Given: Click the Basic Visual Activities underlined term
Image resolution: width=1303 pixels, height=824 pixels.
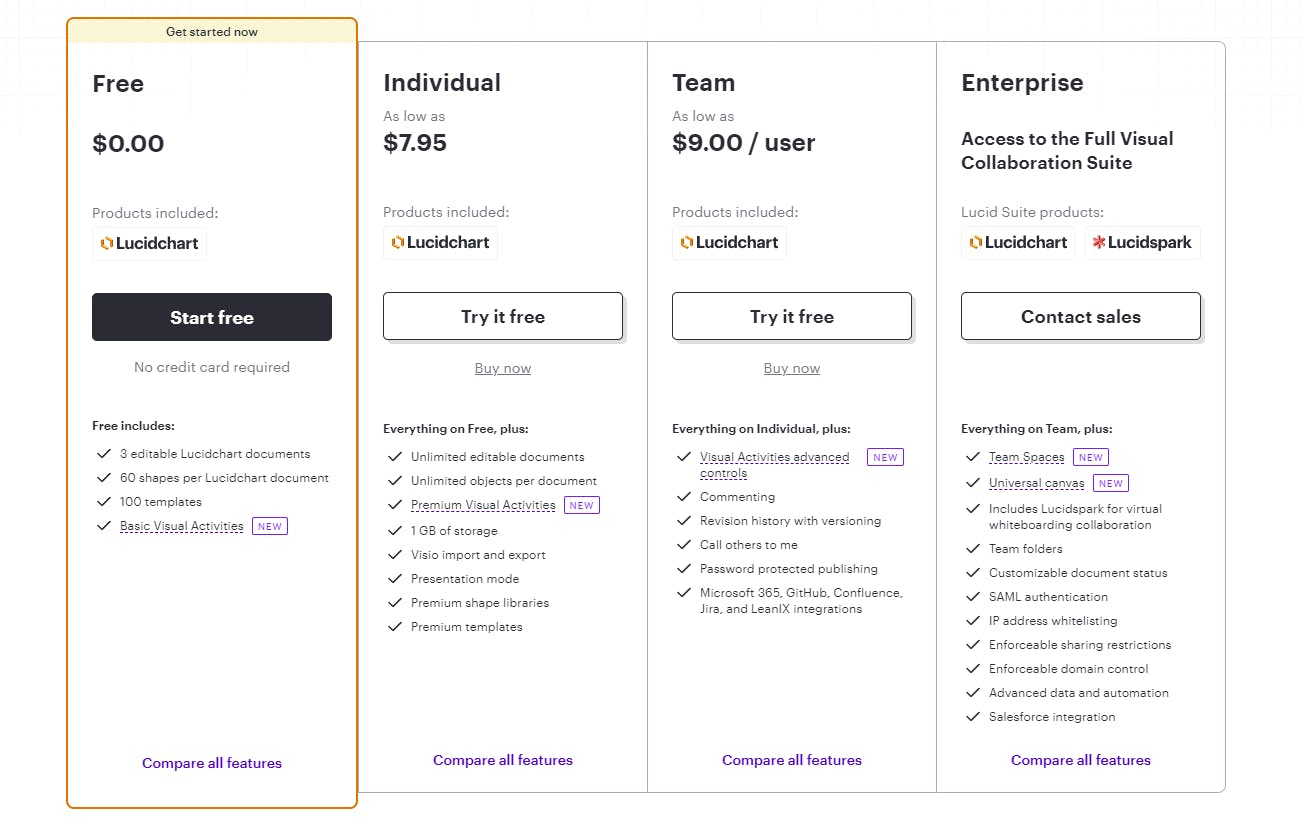Looking at the screenshot, I should [x=182, y=526].
